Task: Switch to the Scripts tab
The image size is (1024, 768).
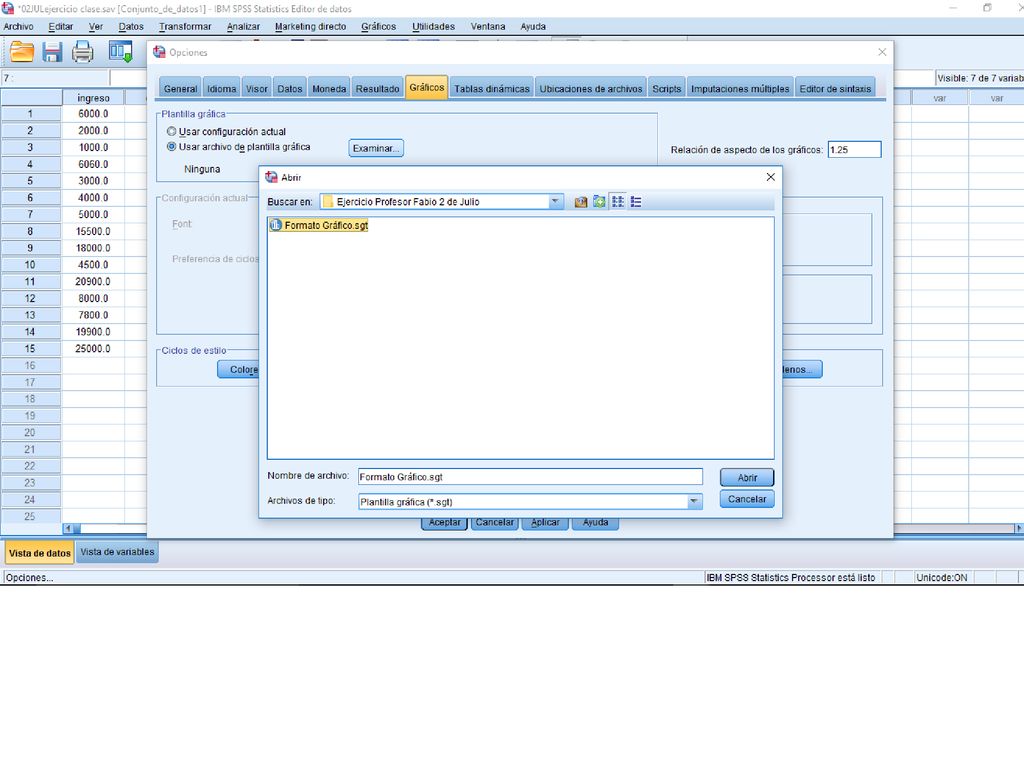Action: 667,89
